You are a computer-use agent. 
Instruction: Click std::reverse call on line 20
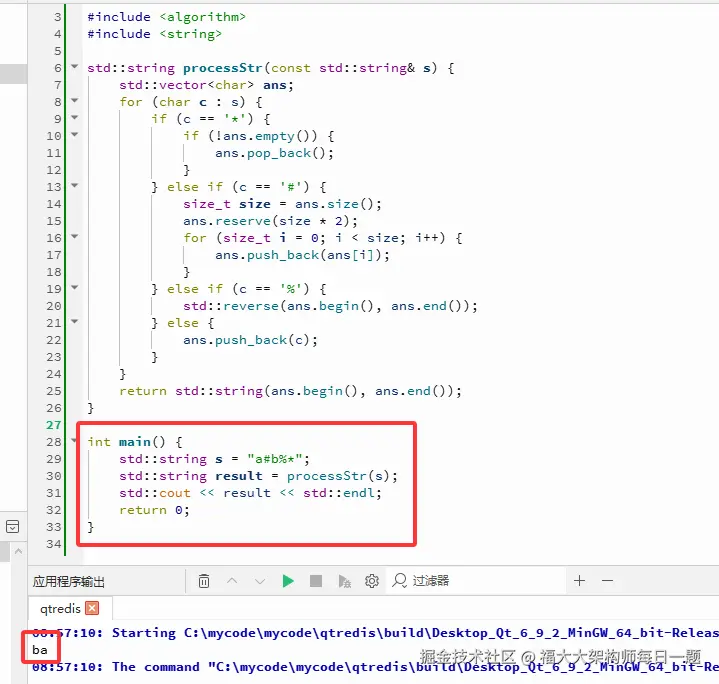(330, 306)
